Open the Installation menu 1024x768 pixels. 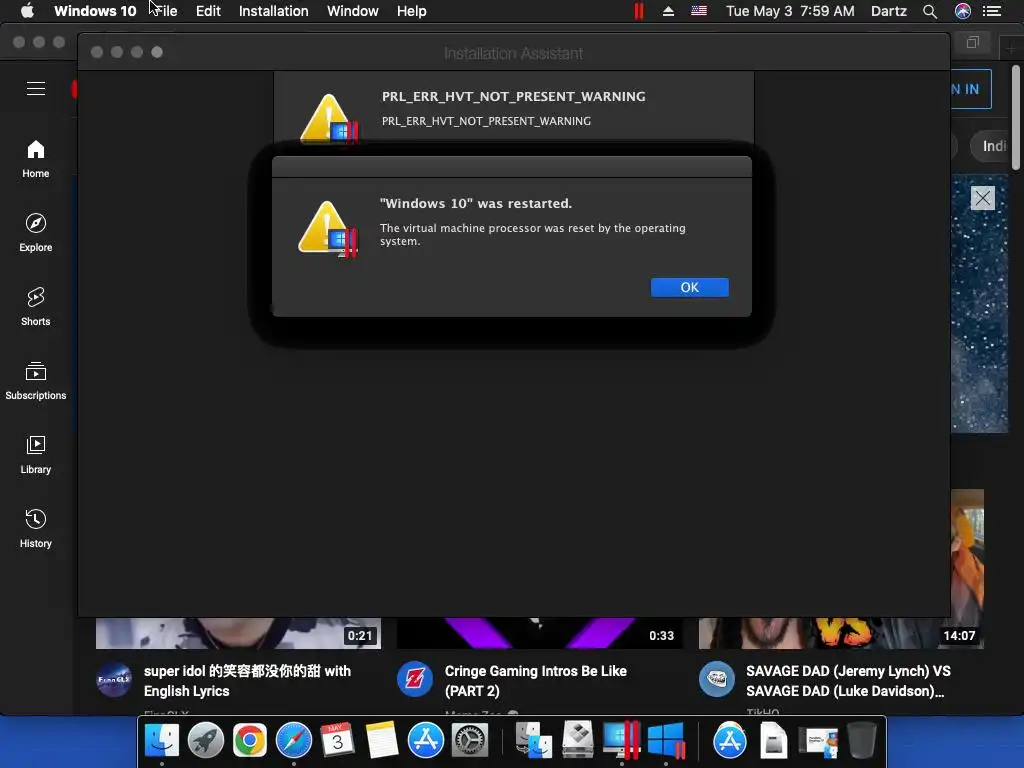tap(274, 11)
